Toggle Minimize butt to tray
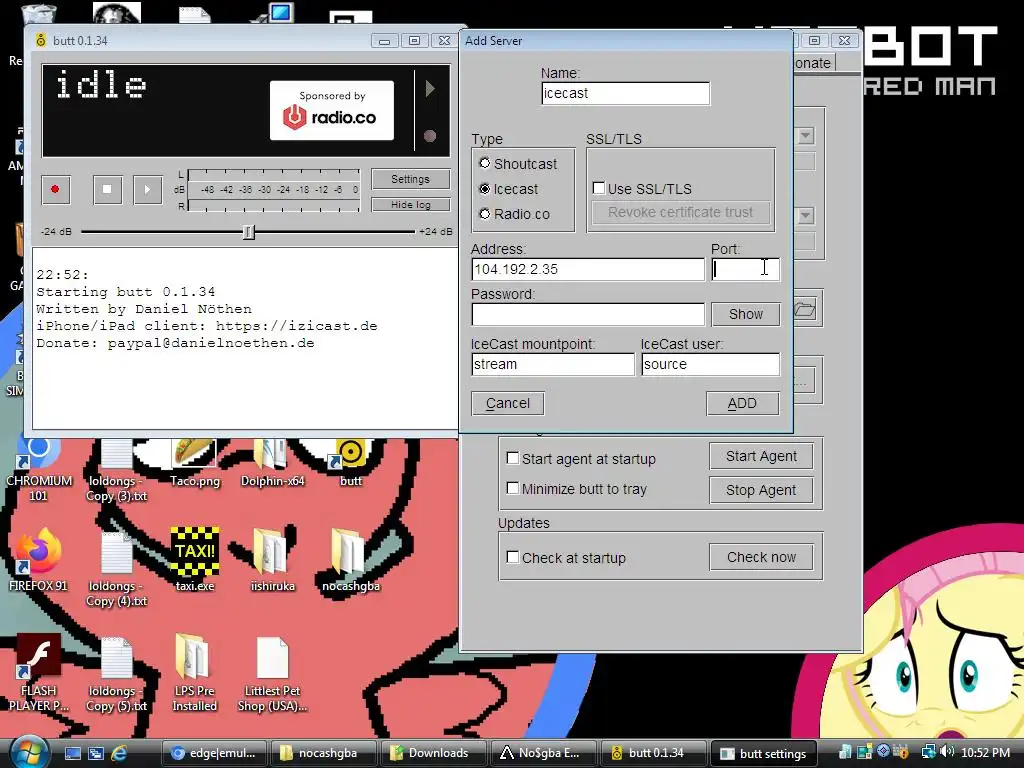The image size is (1024, 768). pos(513,488)
